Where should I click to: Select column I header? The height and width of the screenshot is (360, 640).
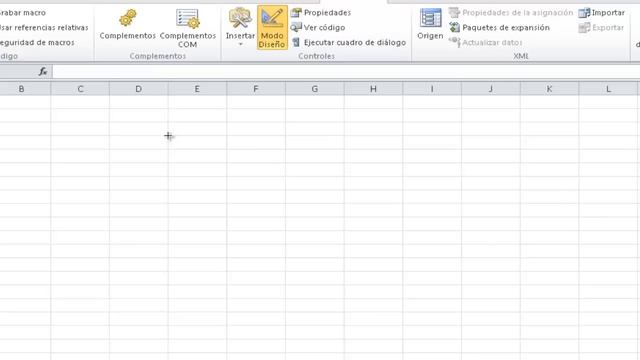pyautogui.click(x=432, y=89)
